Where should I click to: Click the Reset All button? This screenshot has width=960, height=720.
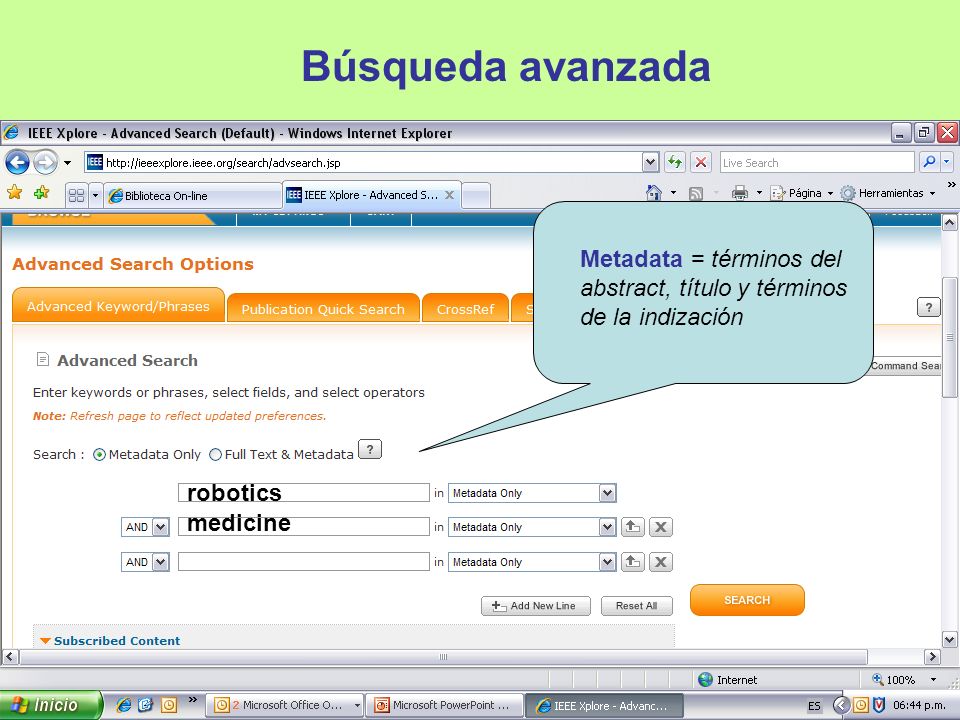pyautogui.click(x=637, y=606)
